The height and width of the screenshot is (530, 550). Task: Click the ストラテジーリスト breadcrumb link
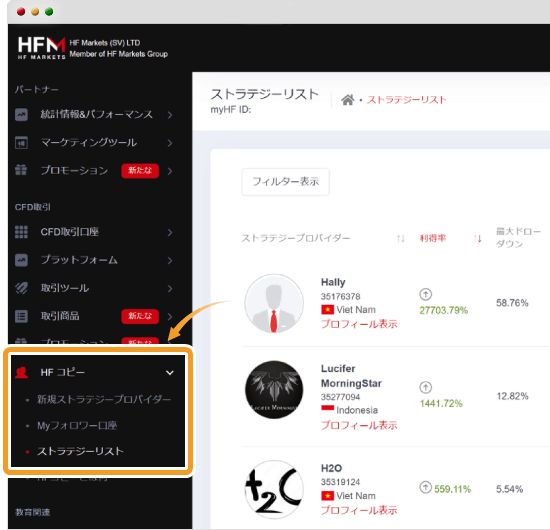pyautogui.click(x=407, y=100)
